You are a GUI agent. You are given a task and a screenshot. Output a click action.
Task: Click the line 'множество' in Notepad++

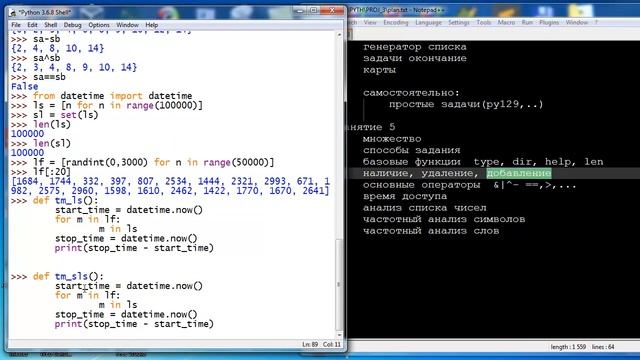tap(392, 139)
